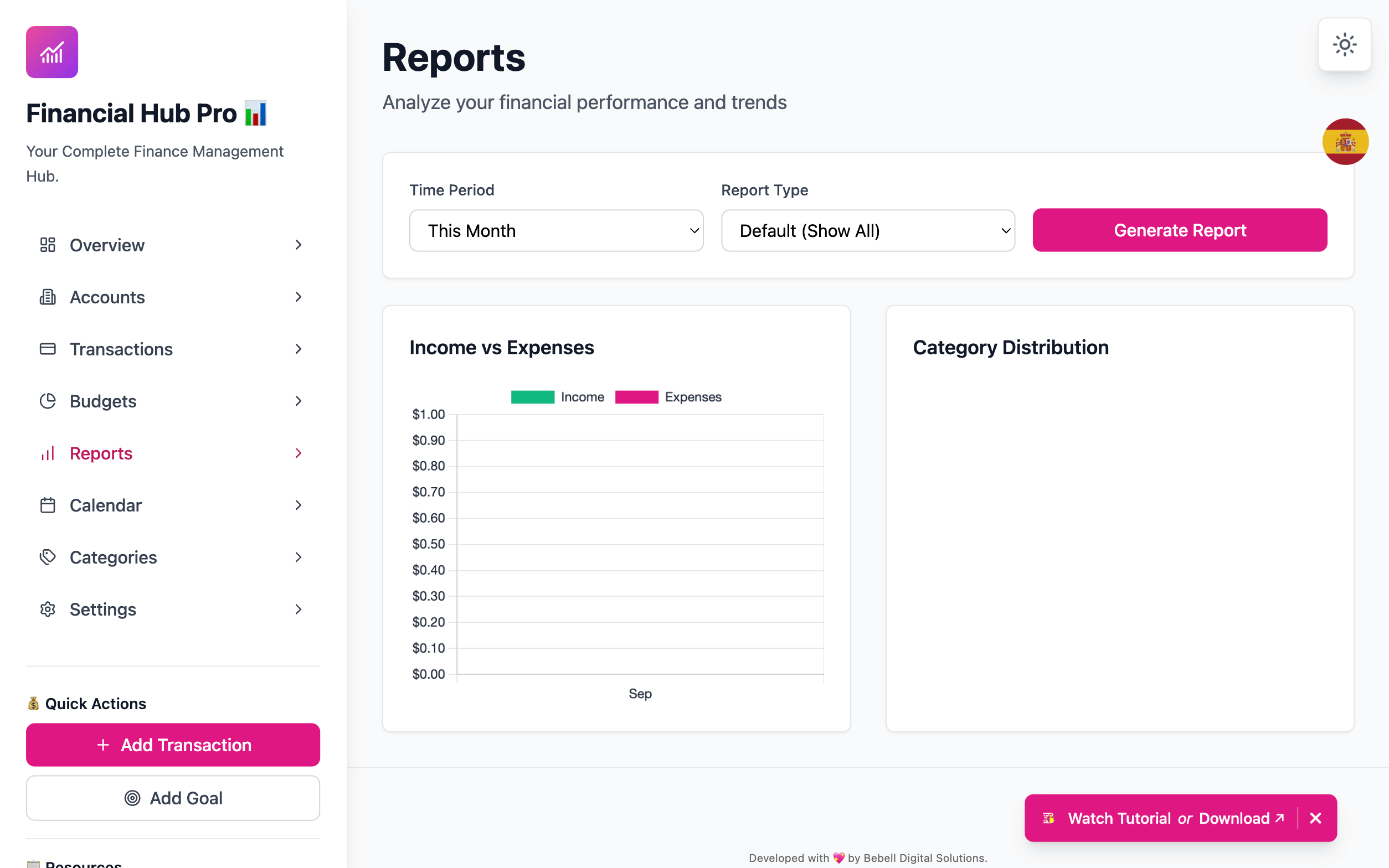This screenshot has width=1389, height=868.
Task: Expand the Transactions chevron arrow
Action: pos(298,349)
